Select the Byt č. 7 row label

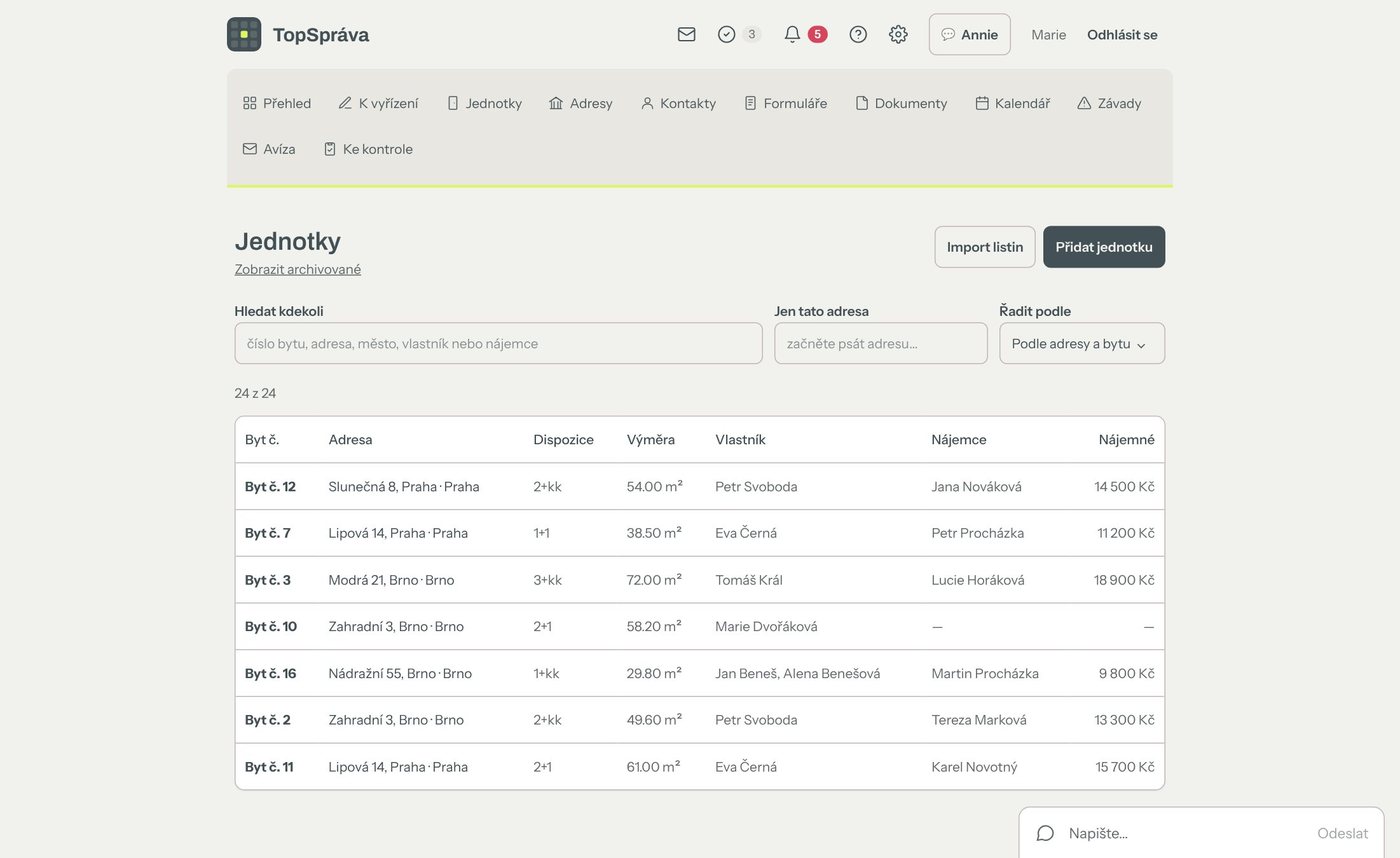point(268,533)
